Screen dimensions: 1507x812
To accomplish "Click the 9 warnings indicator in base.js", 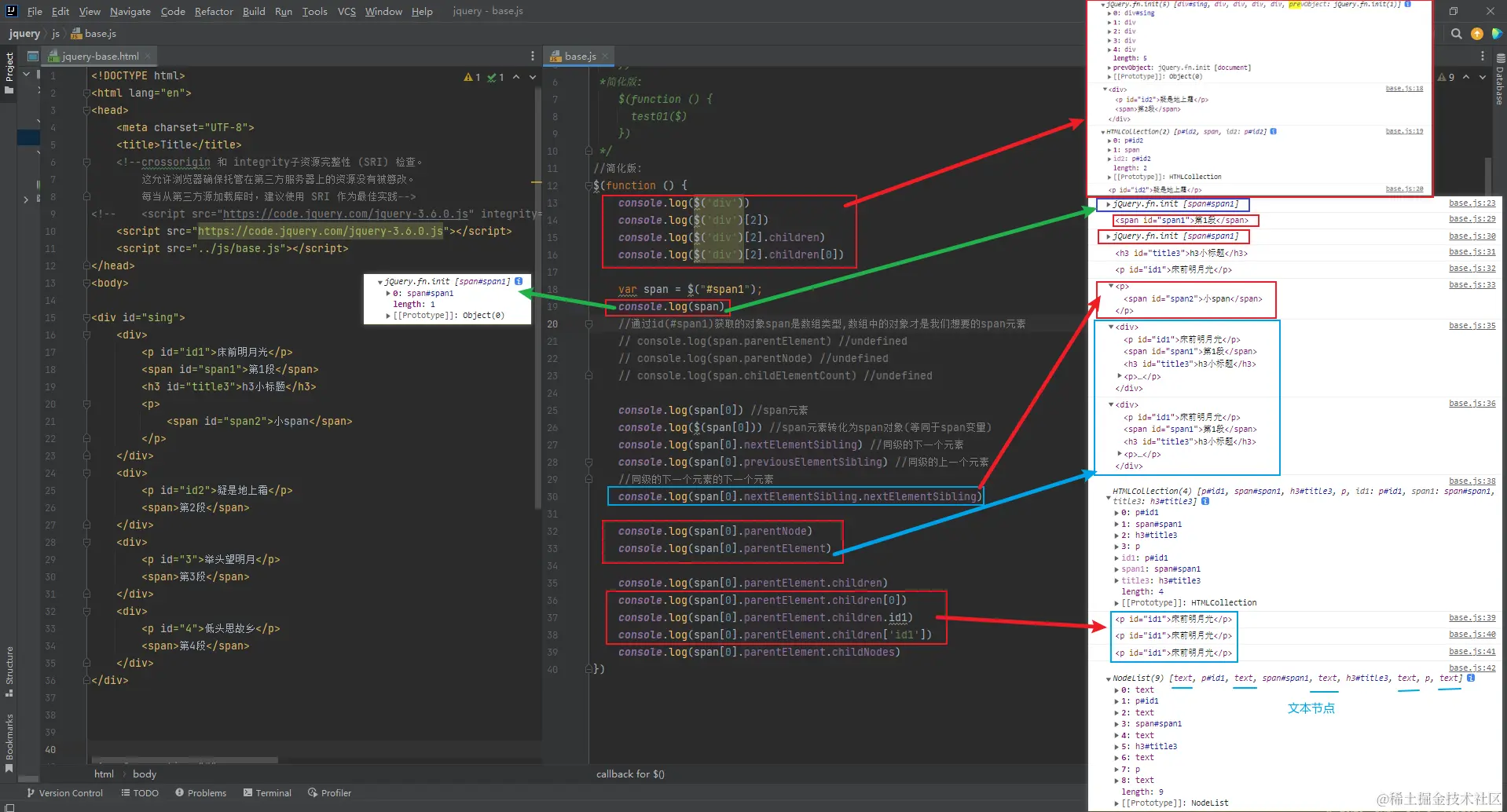I will click(x=1446, y=77).
